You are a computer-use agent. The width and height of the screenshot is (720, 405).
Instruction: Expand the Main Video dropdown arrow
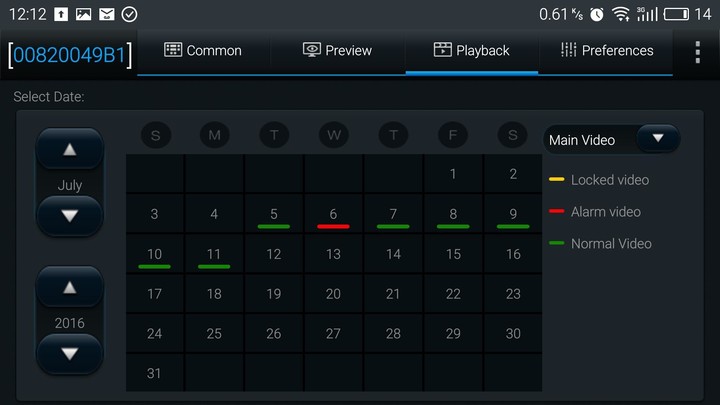click(x=658, y=139)
